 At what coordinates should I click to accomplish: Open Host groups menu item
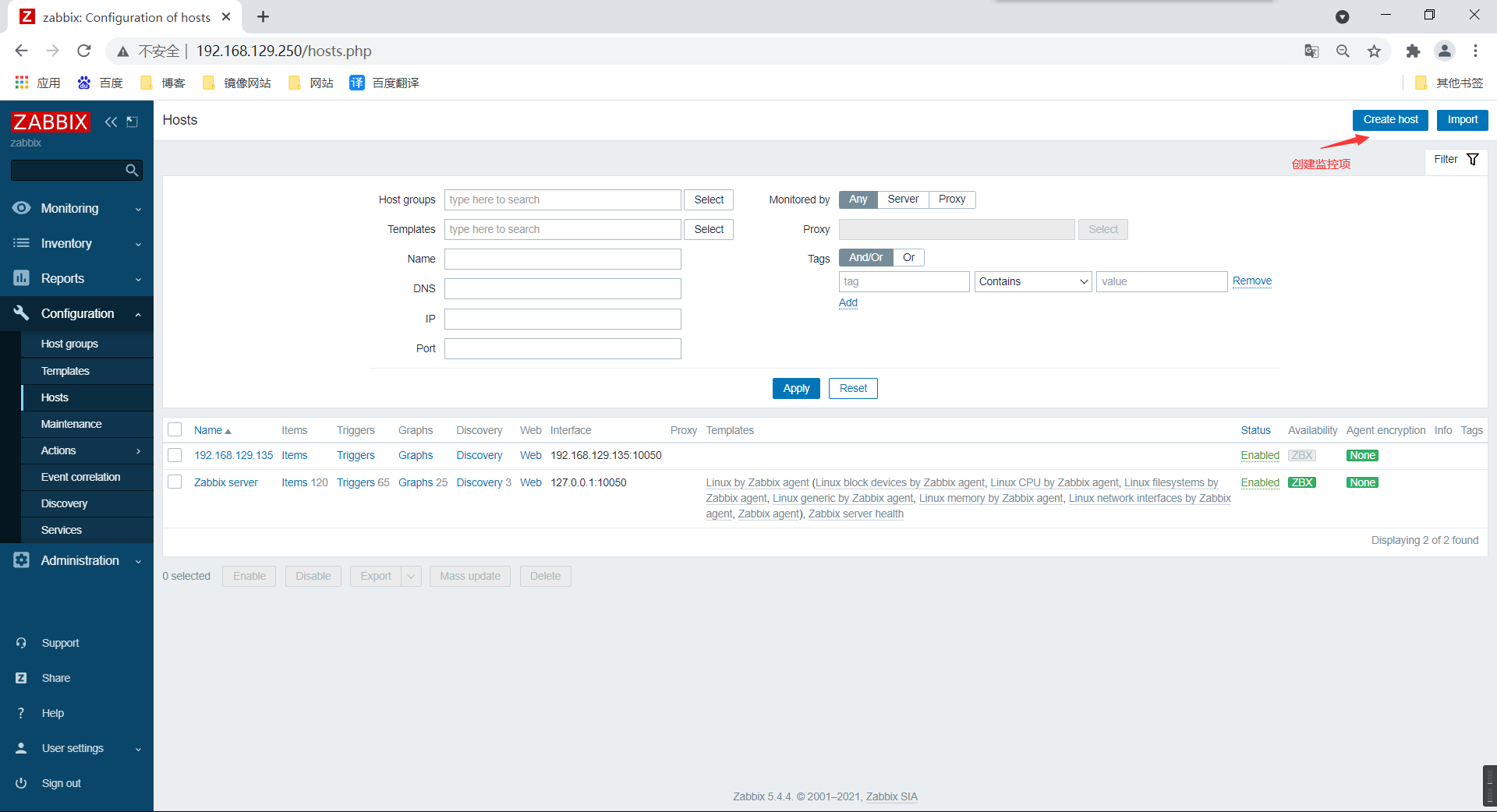69,344
